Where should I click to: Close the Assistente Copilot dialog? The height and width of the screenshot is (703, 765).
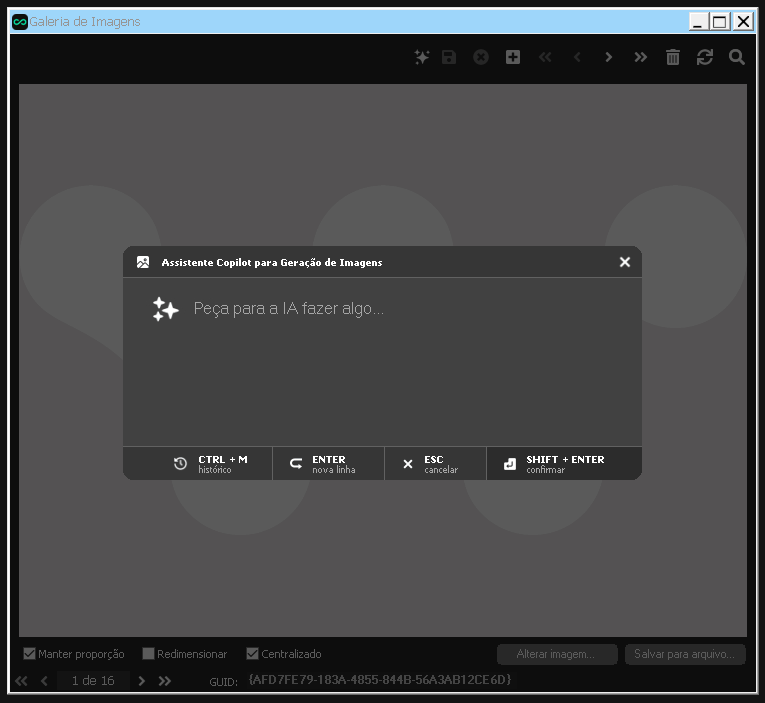[x=625, y=262]
